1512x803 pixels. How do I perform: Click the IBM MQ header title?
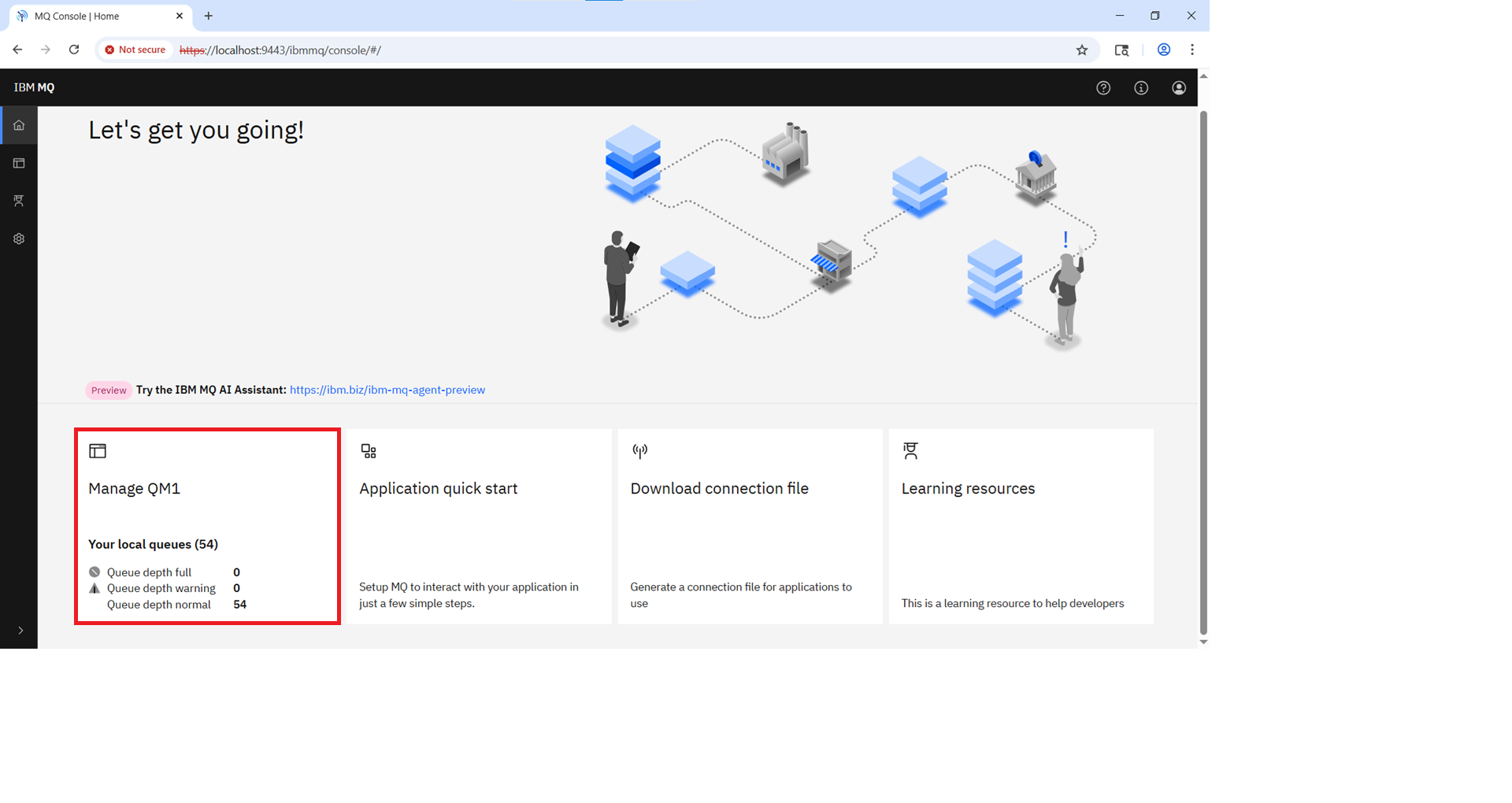34,87
